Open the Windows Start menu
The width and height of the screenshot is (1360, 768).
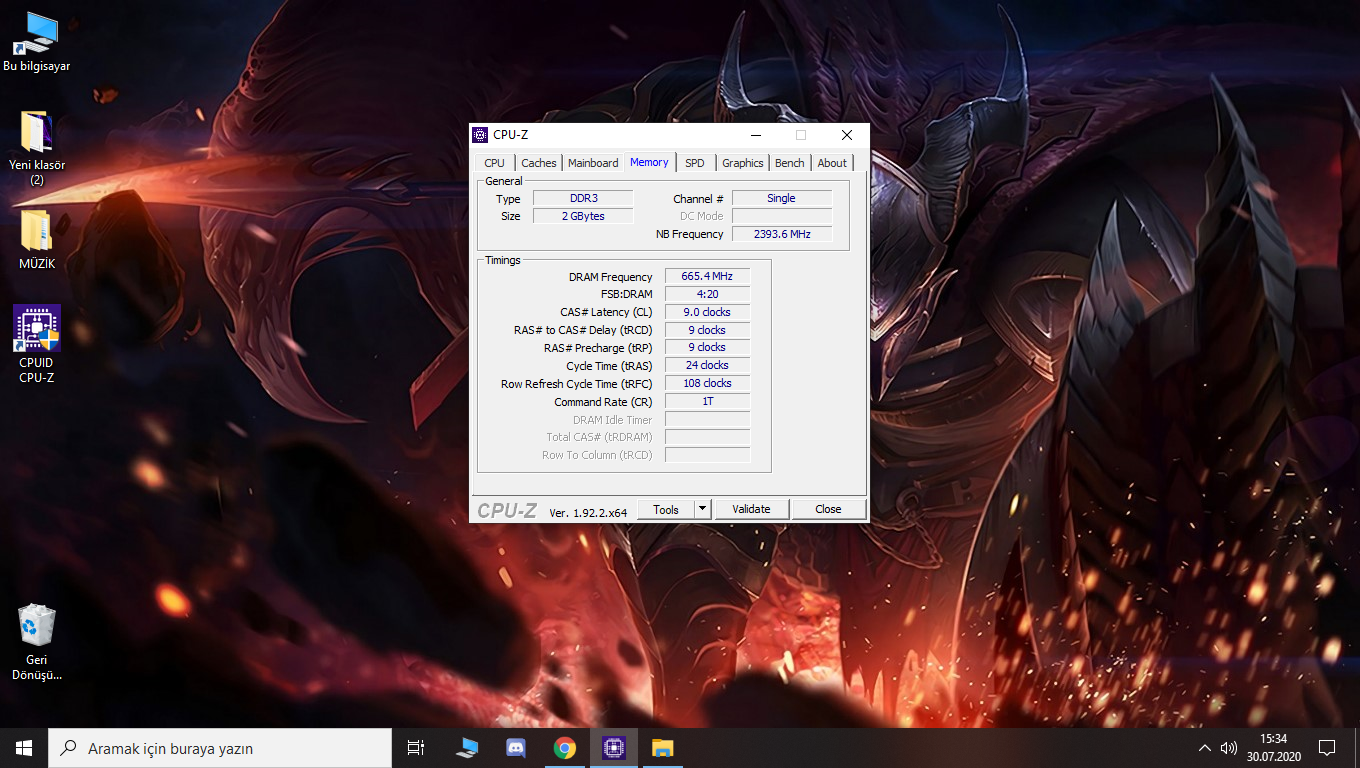[24, 748]
